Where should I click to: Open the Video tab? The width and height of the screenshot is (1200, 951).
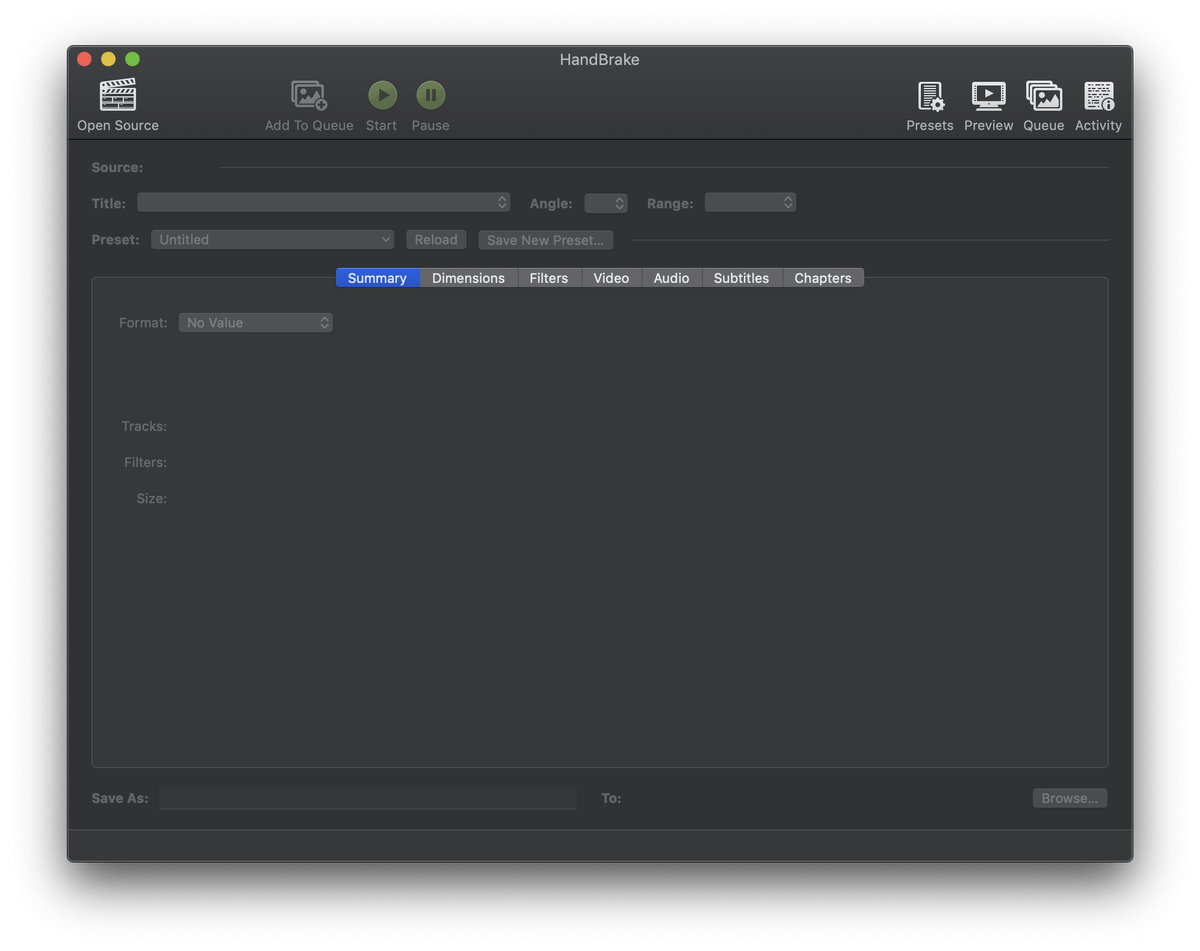[611, 277]
